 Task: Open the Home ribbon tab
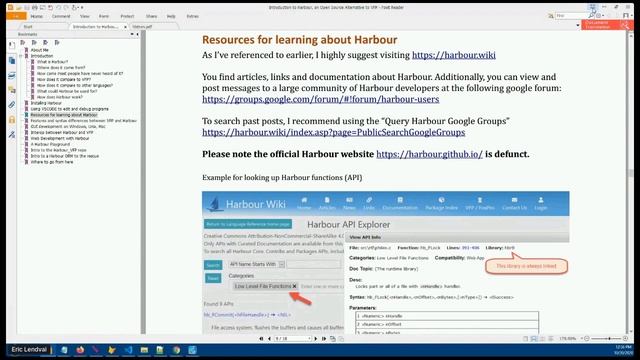tap(37, 16)
